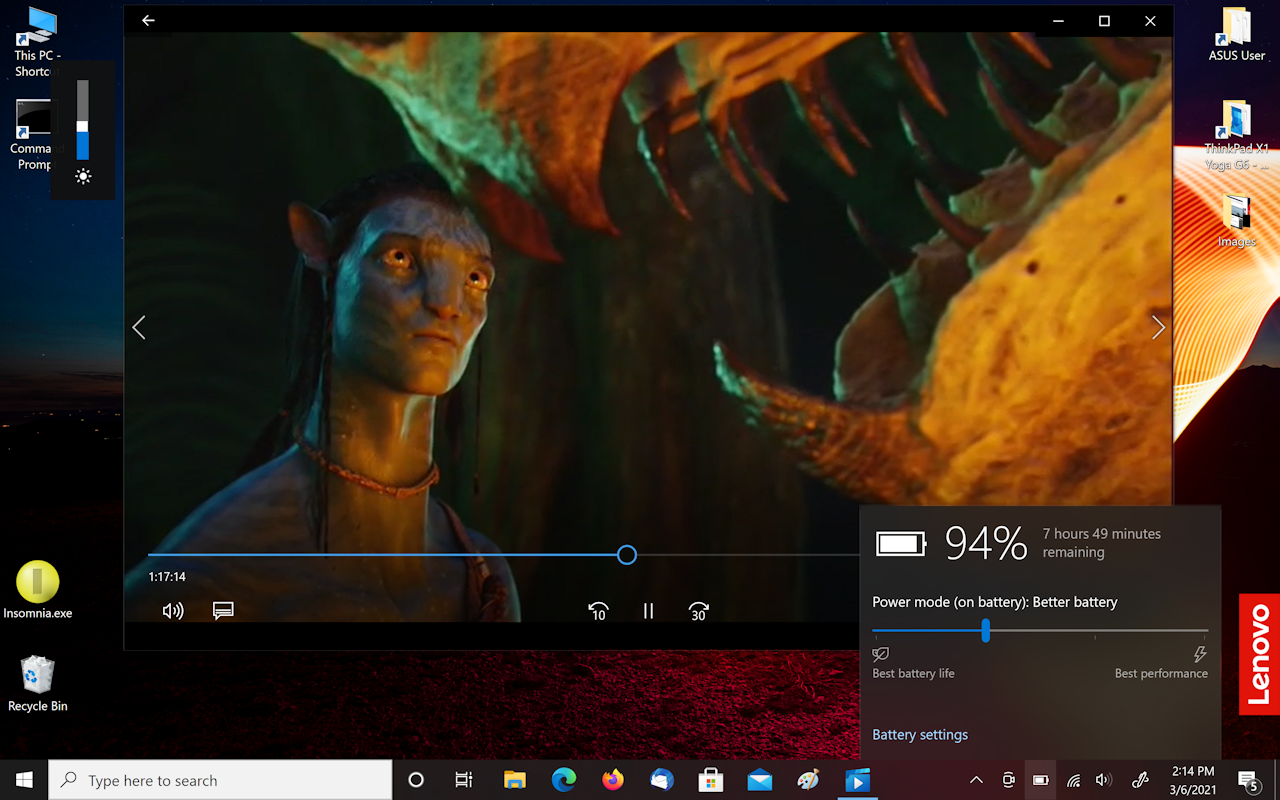Go back using the player's back arrow
The image size is (1280, 800).
pyautogui.click(x=148, y=20)
